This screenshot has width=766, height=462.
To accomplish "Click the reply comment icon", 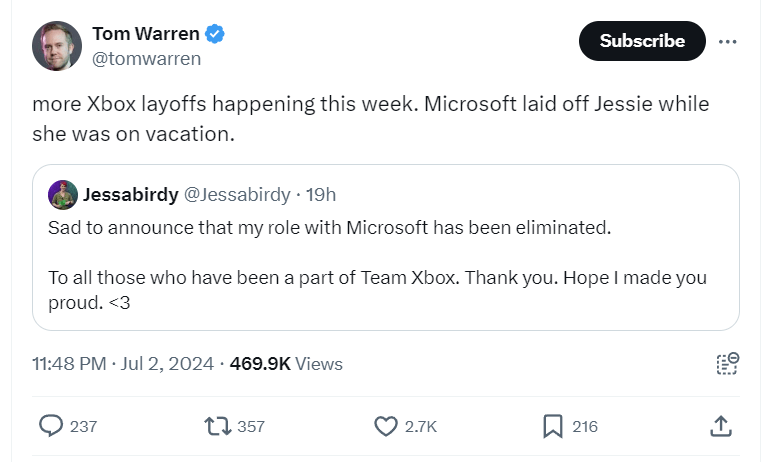I will pos(51,426).
